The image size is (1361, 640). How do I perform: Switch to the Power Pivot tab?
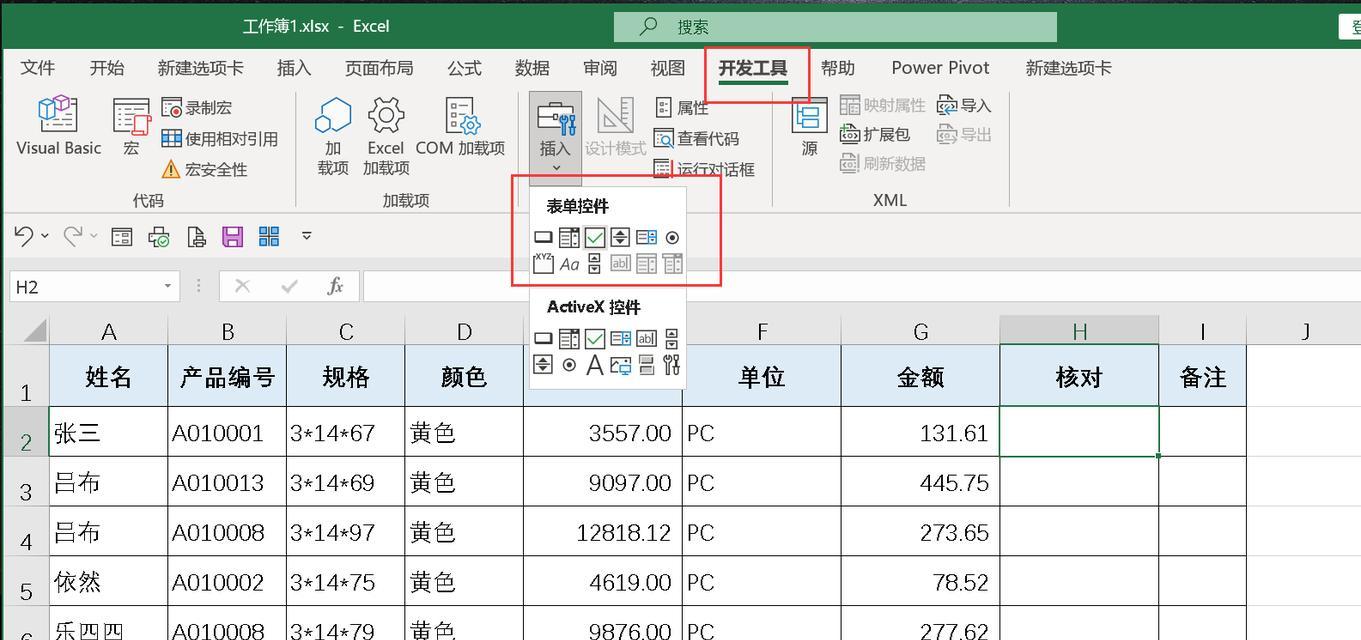[940, 67]
